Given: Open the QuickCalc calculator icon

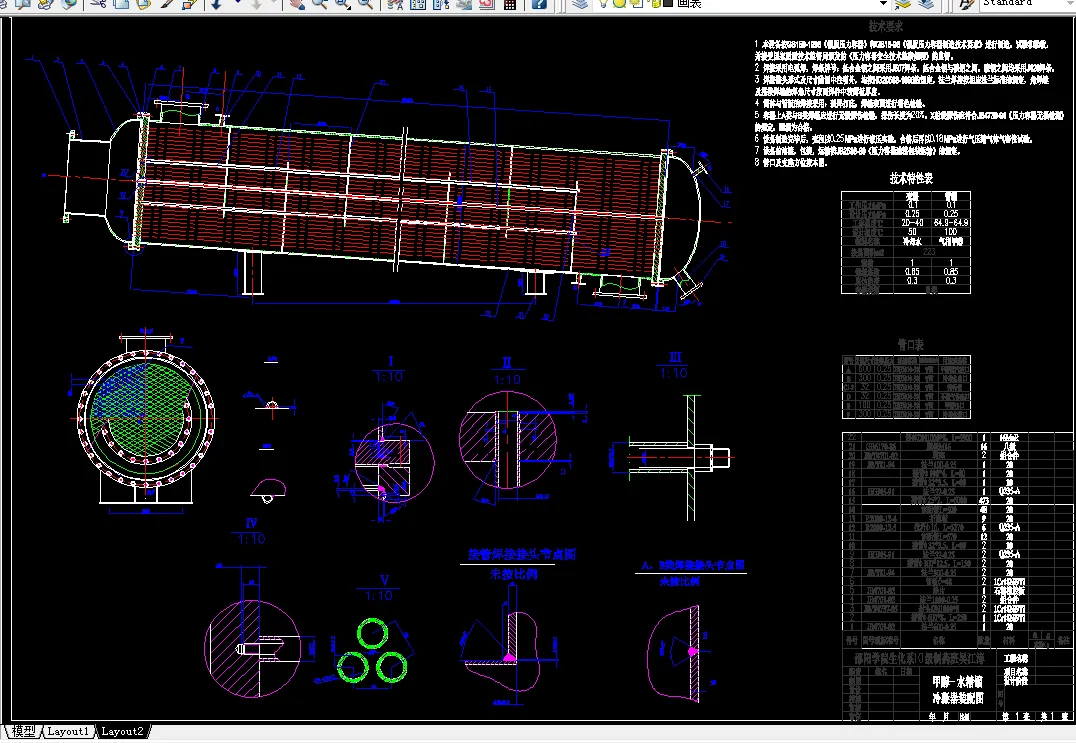Looking at the screenshot, I should pyautogui.click(x=510, y=3).
